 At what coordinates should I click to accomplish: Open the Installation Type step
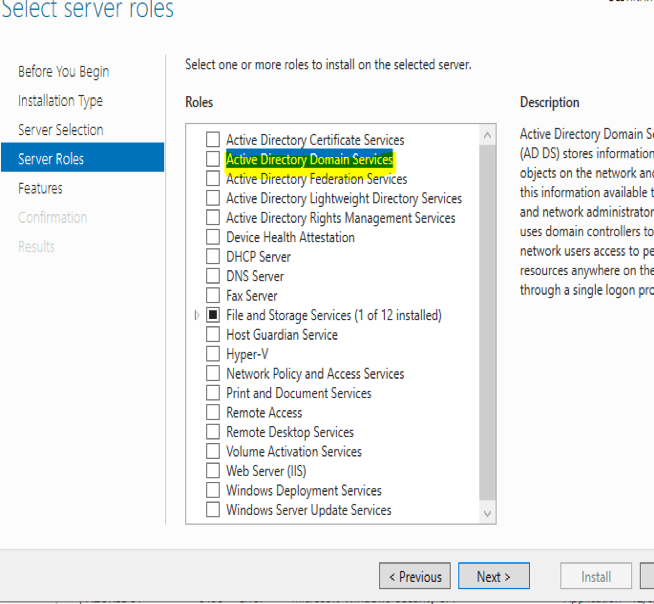pyautogui.click(x=60, y=100)
